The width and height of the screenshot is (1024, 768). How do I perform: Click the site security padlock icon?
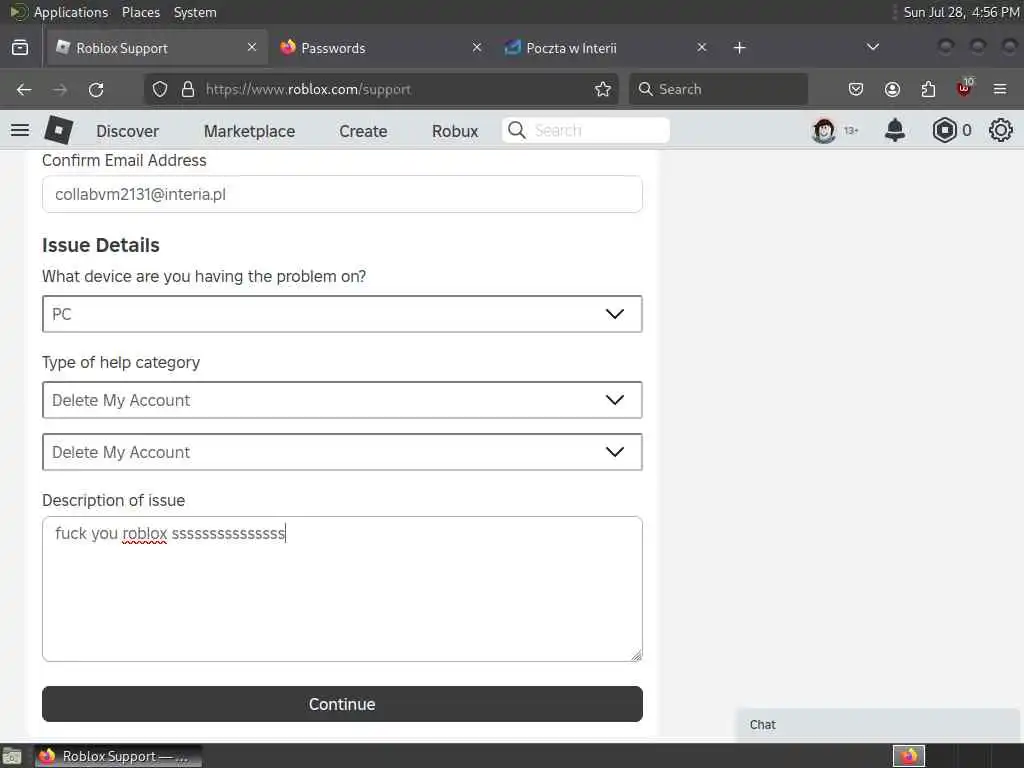point(188,89)
